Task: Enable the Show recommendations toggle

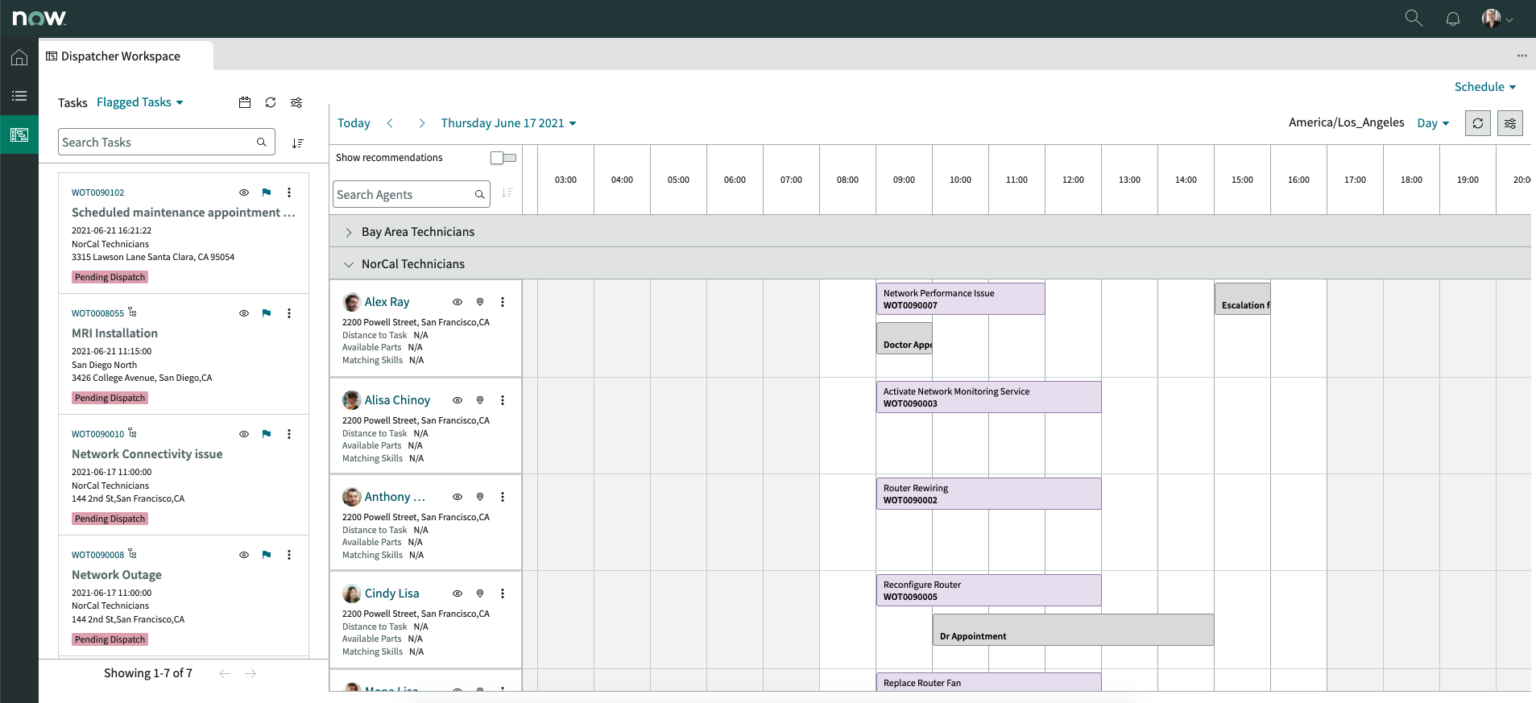Action: 503,157
